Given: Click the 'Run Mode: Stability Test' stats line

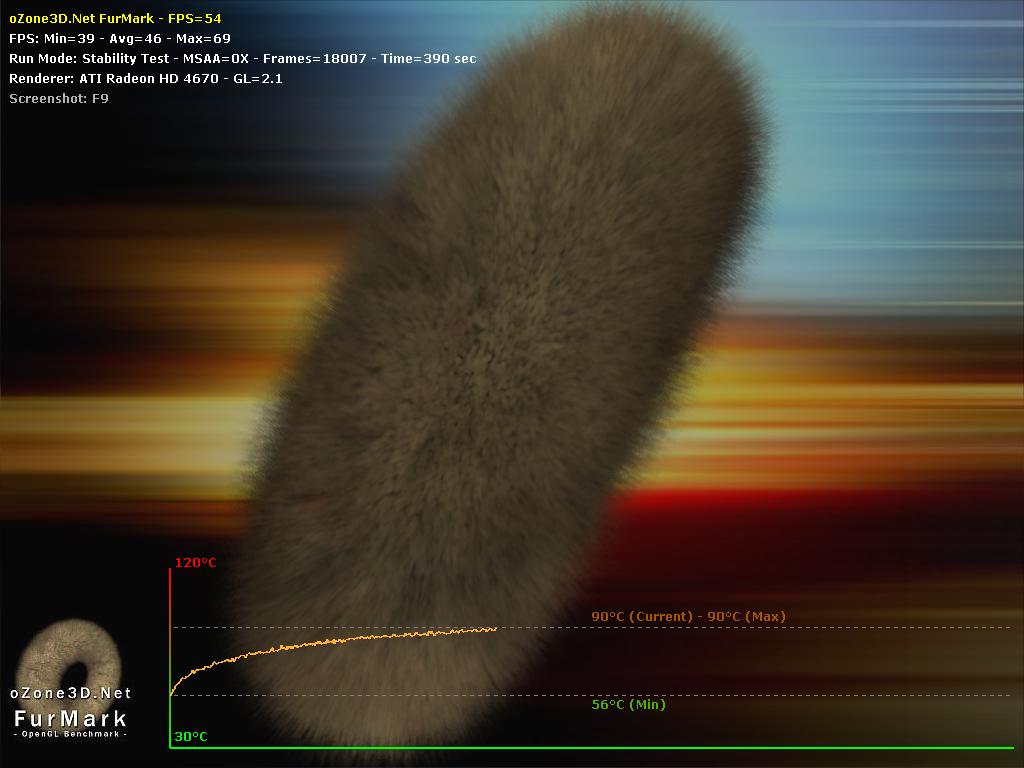Looking at the screenshot, I should (242, 58).
